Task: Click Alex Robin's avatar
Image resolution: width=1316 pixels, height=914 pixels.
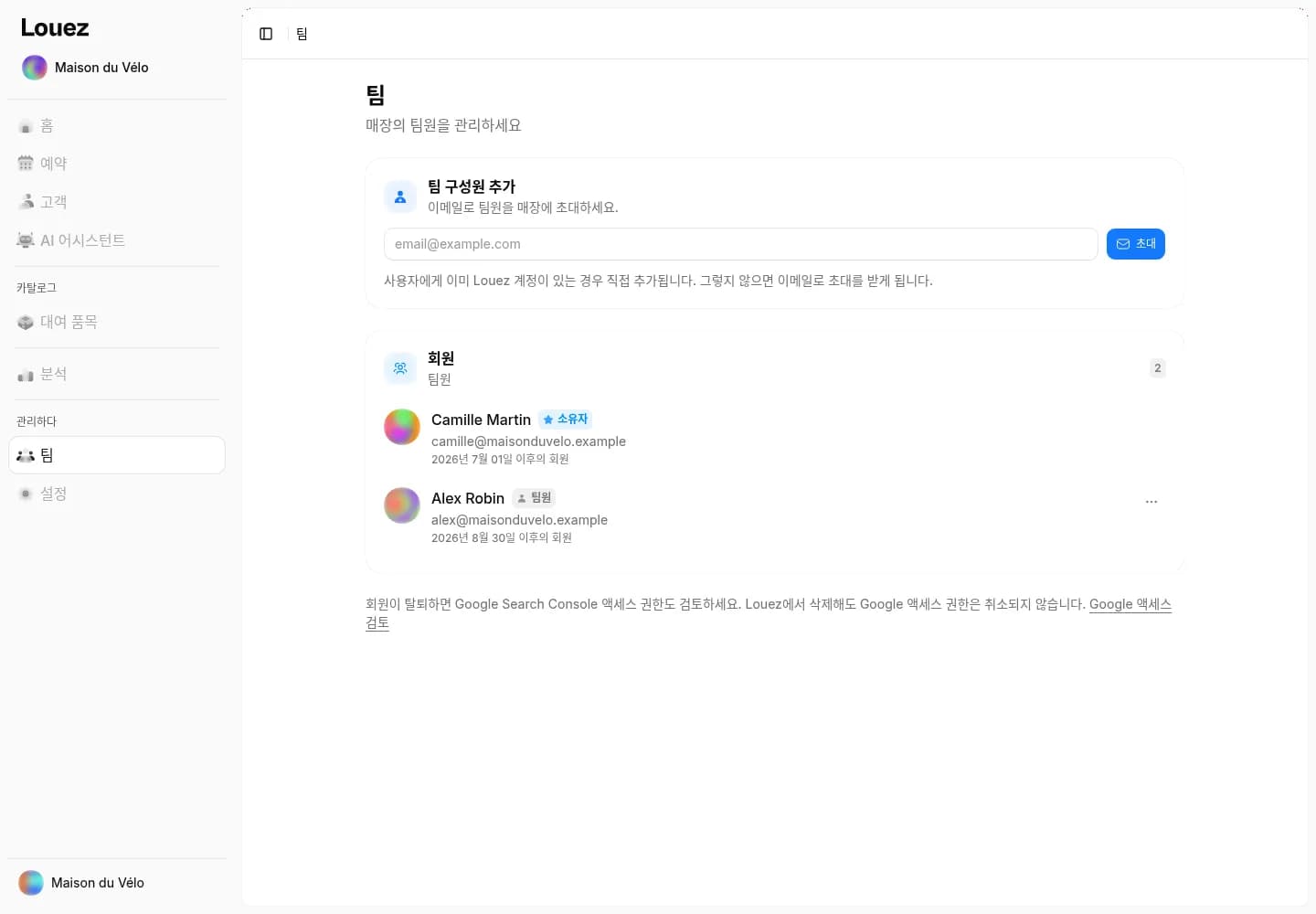Action: tap(402, 505)
